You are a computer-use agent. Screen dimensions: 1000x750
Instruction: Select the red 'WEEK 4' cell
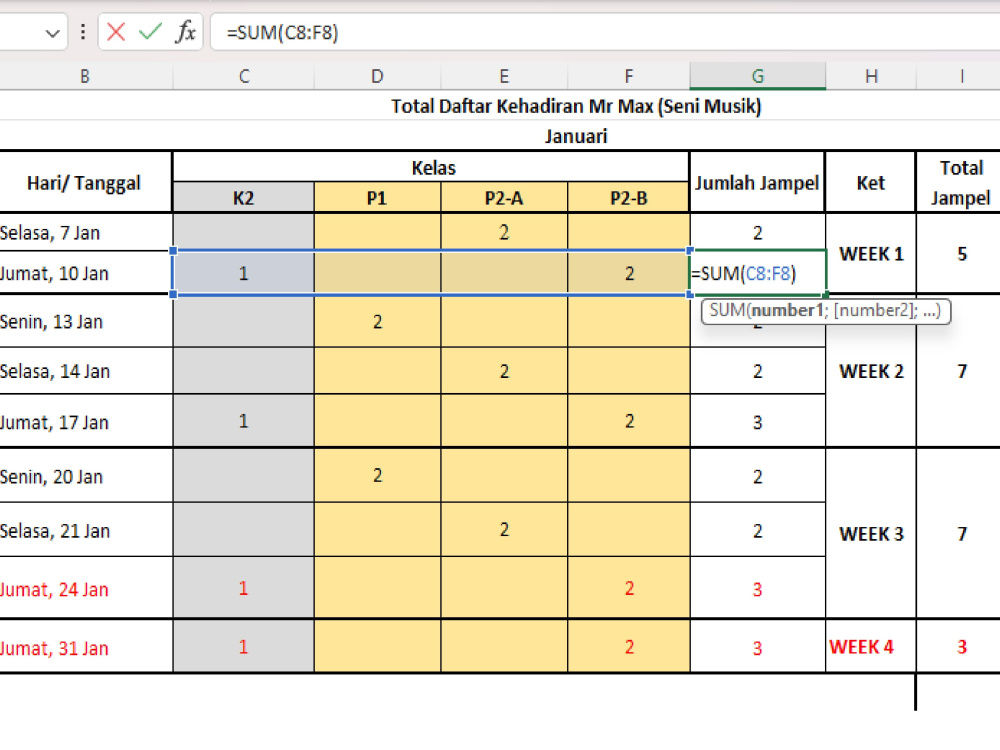(871, 647)
